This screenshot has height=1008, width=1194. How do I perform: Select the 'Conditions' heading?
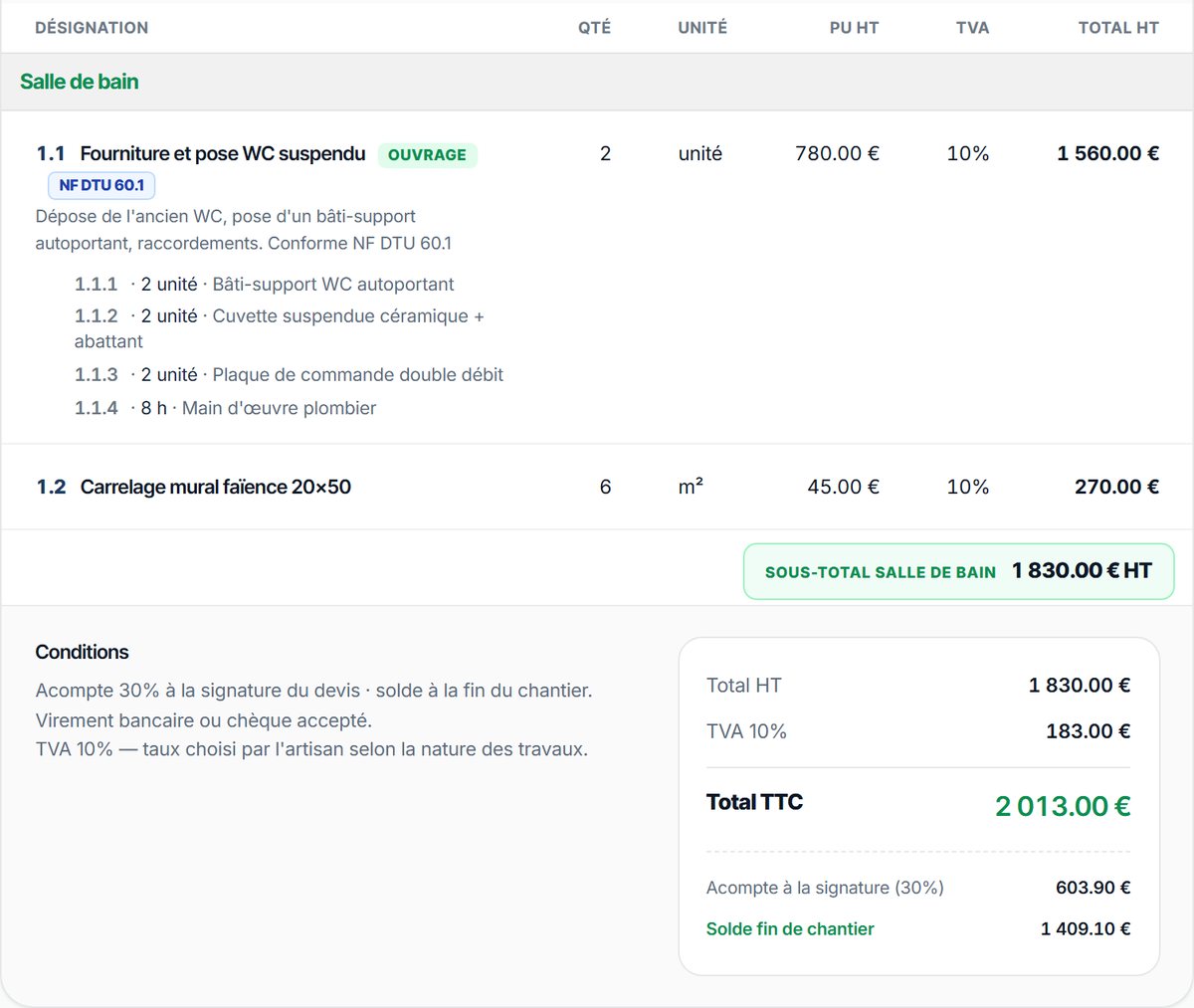point(83,652)
